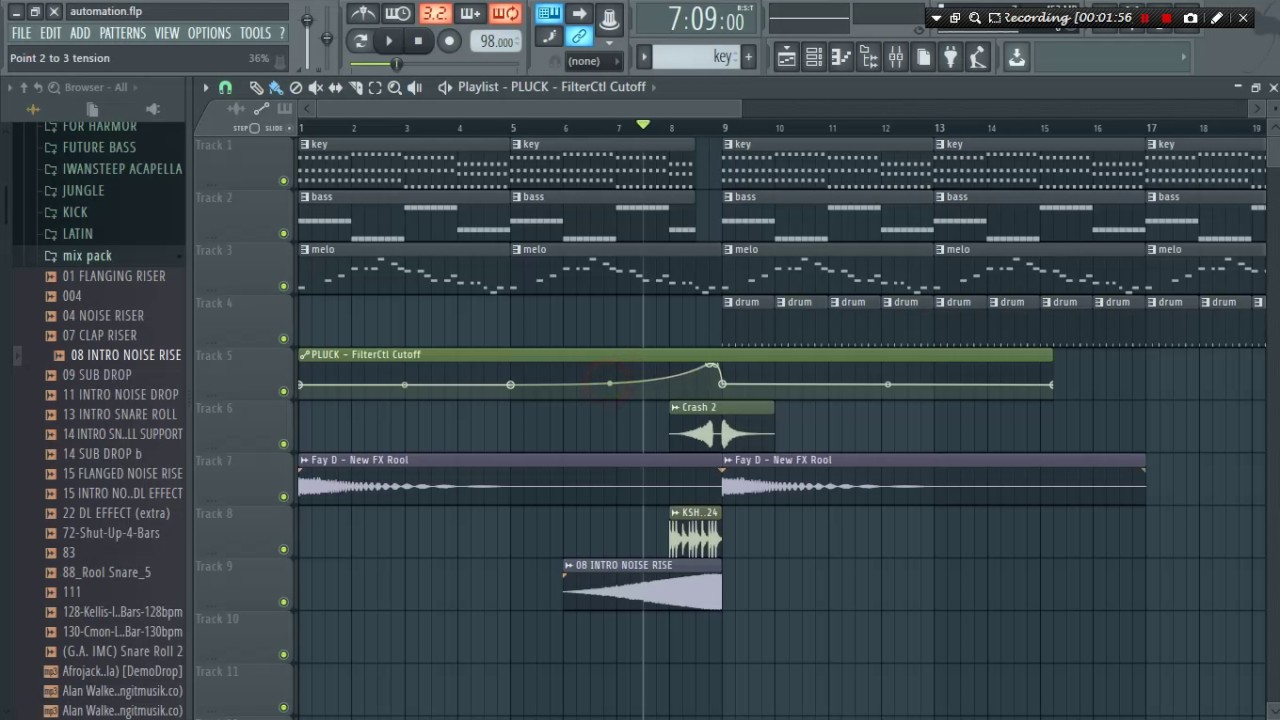
Task: Open the plugin picker plug icon
Action: click(950, 58)
